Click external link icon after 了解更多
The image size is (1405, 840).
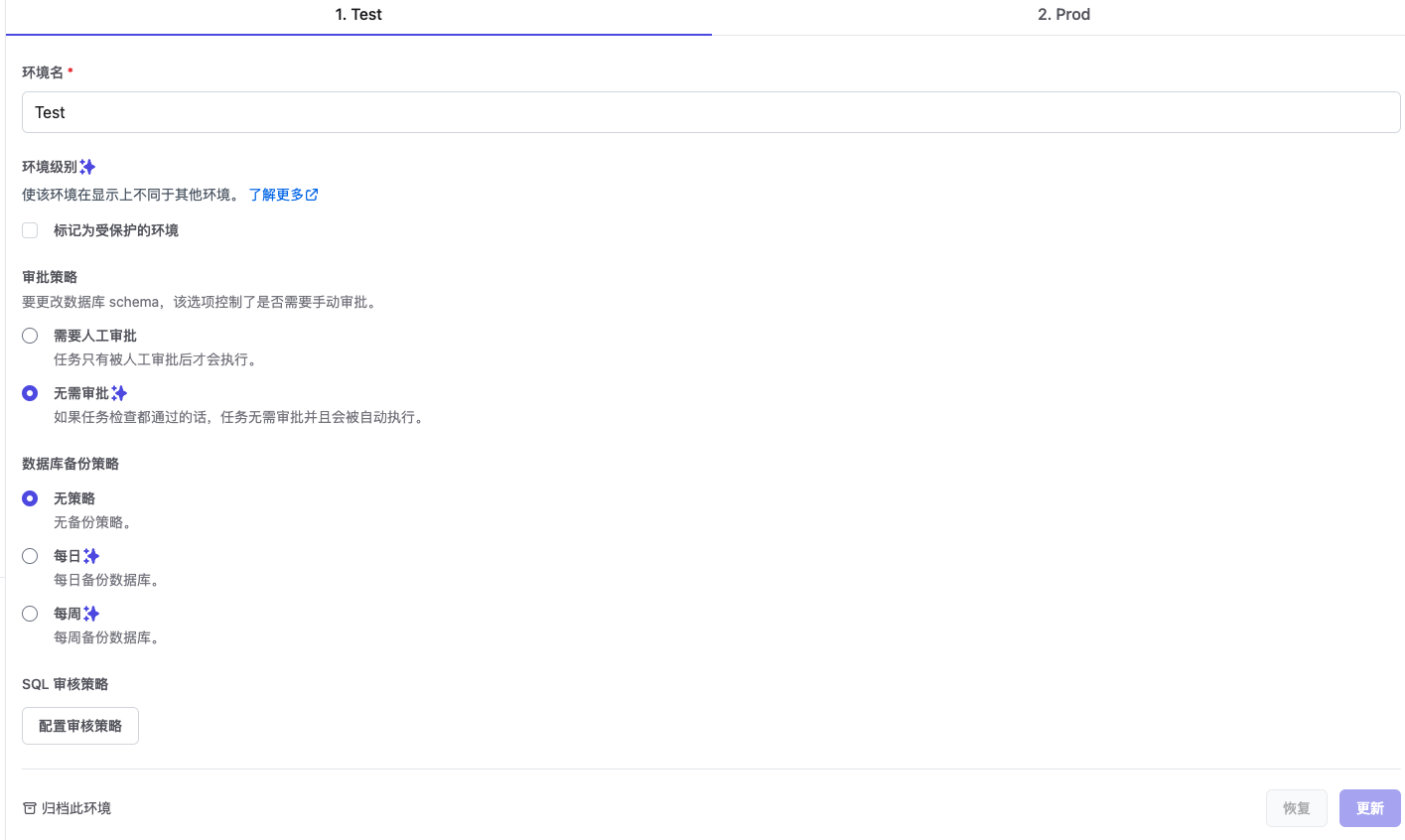312,195
